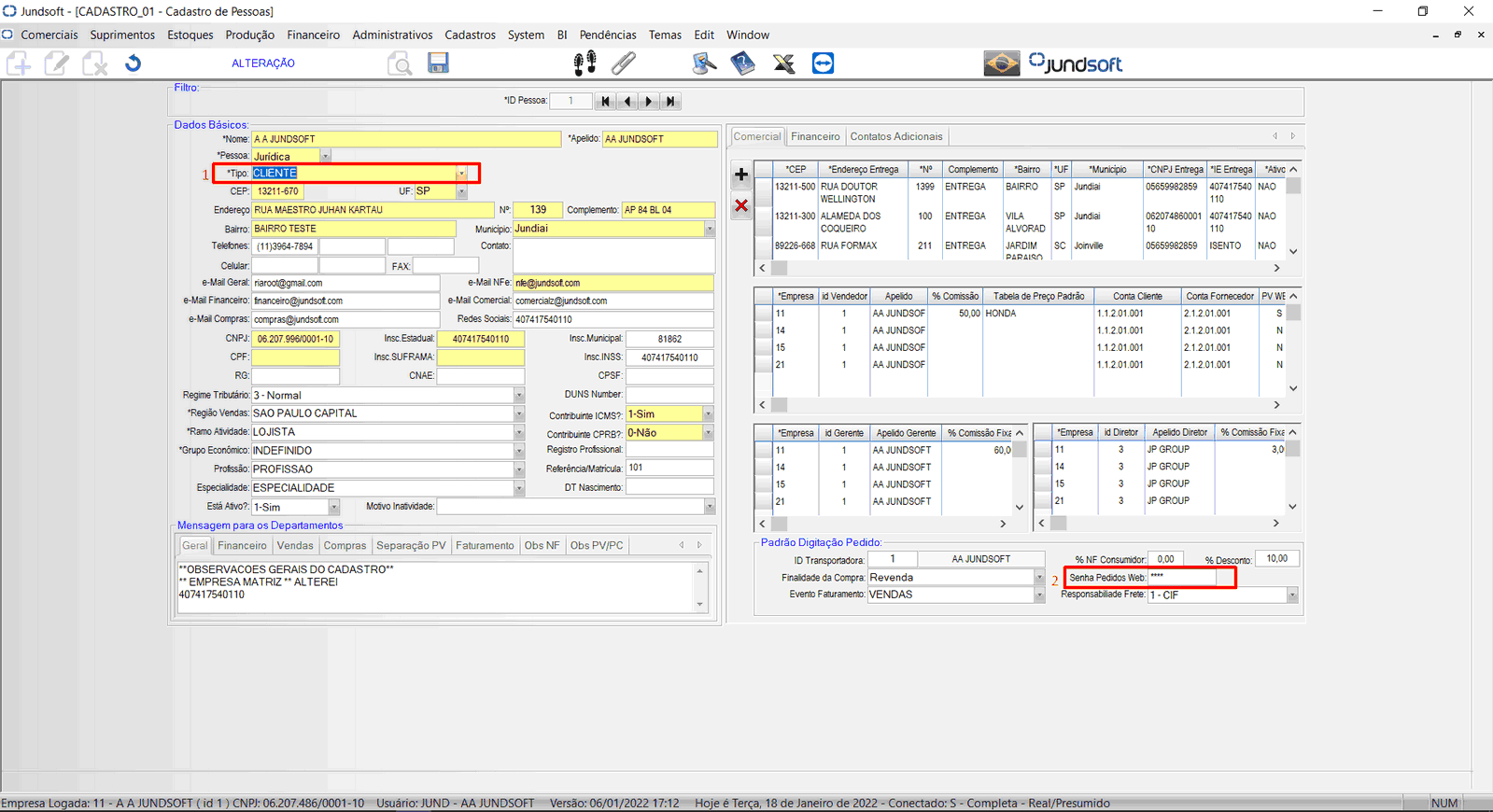Switch to the Contatos Adicionais tab
The width and height of the screenshot is (1493, 812).
click(896, 136)
